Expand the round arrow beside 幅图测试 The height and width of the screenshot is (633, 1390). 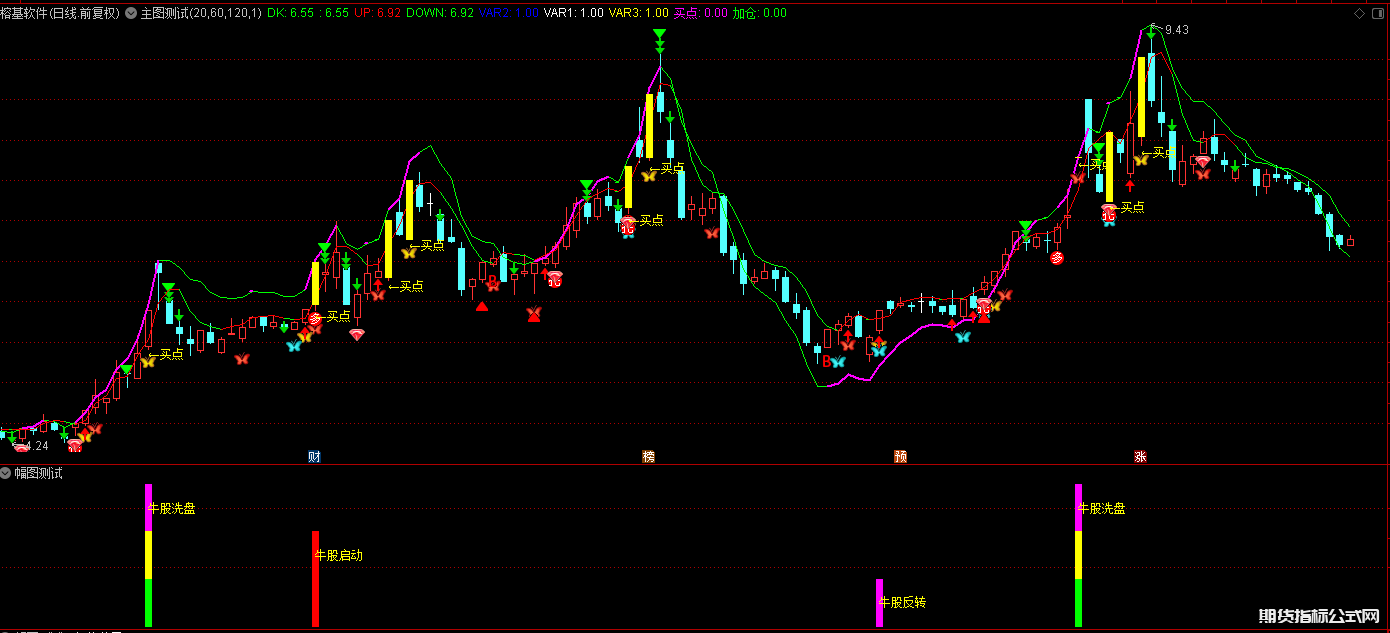(x=6, y=473)
